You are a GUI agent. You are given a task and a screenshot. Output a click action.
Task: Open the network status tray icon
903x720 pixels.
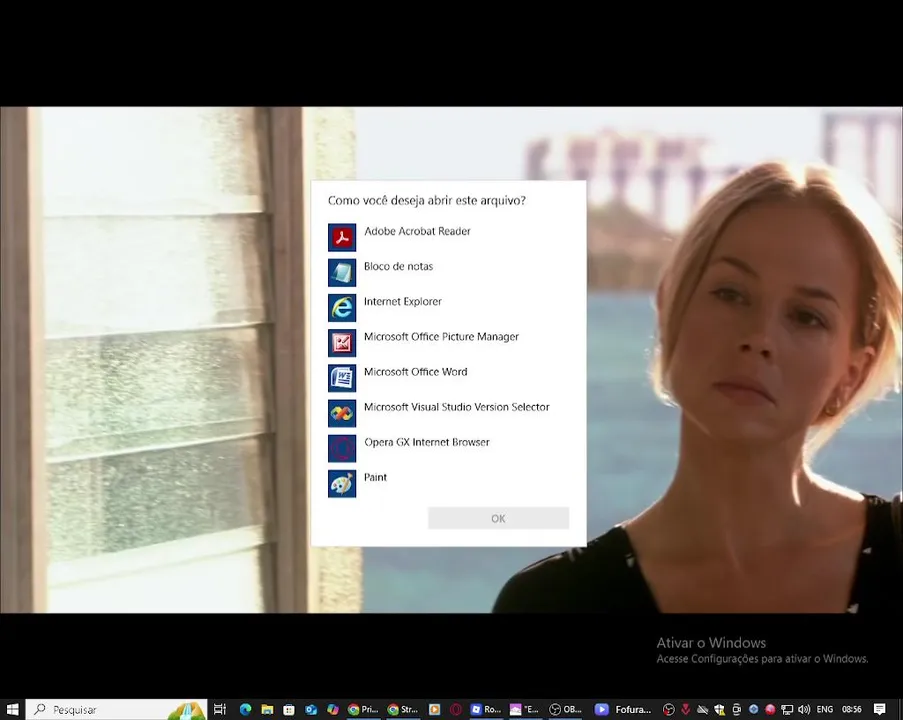click(787, 709)
